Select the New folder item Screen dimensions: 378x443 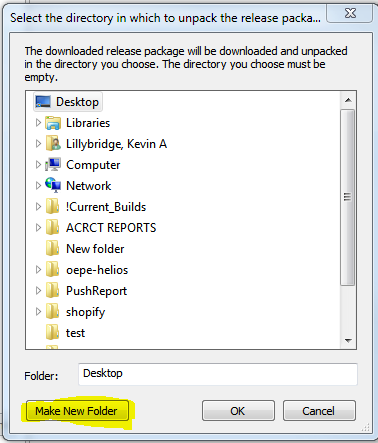click(95, 249)
